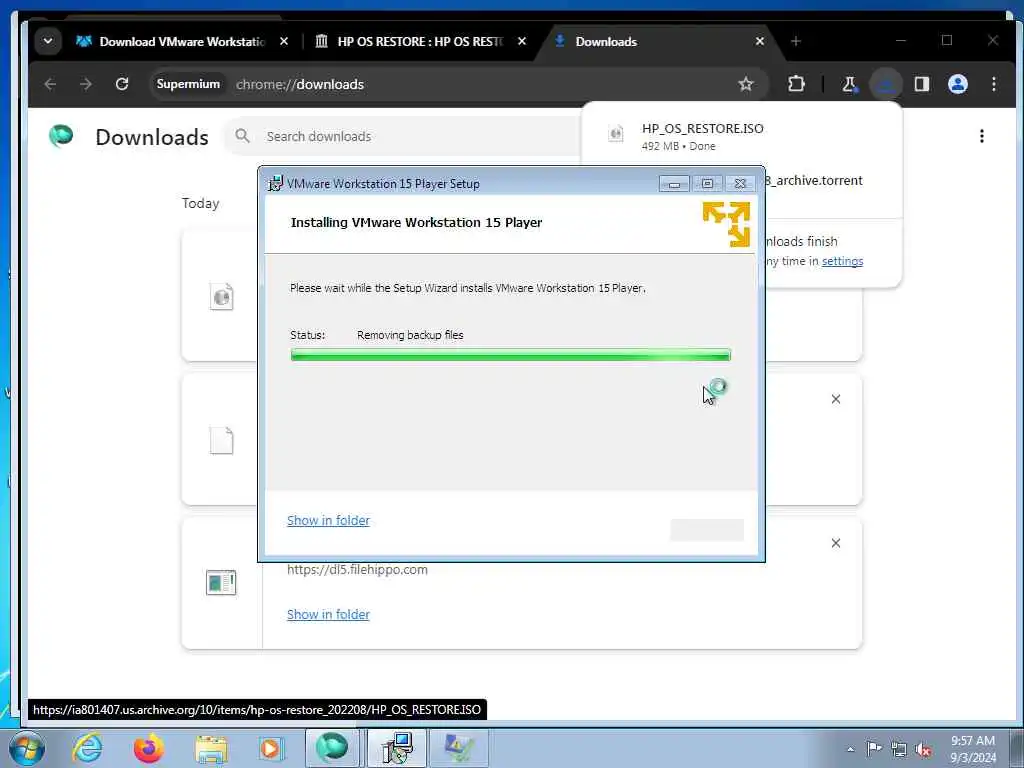Open the tab search dropdown arrow

[x=48, y=41]
